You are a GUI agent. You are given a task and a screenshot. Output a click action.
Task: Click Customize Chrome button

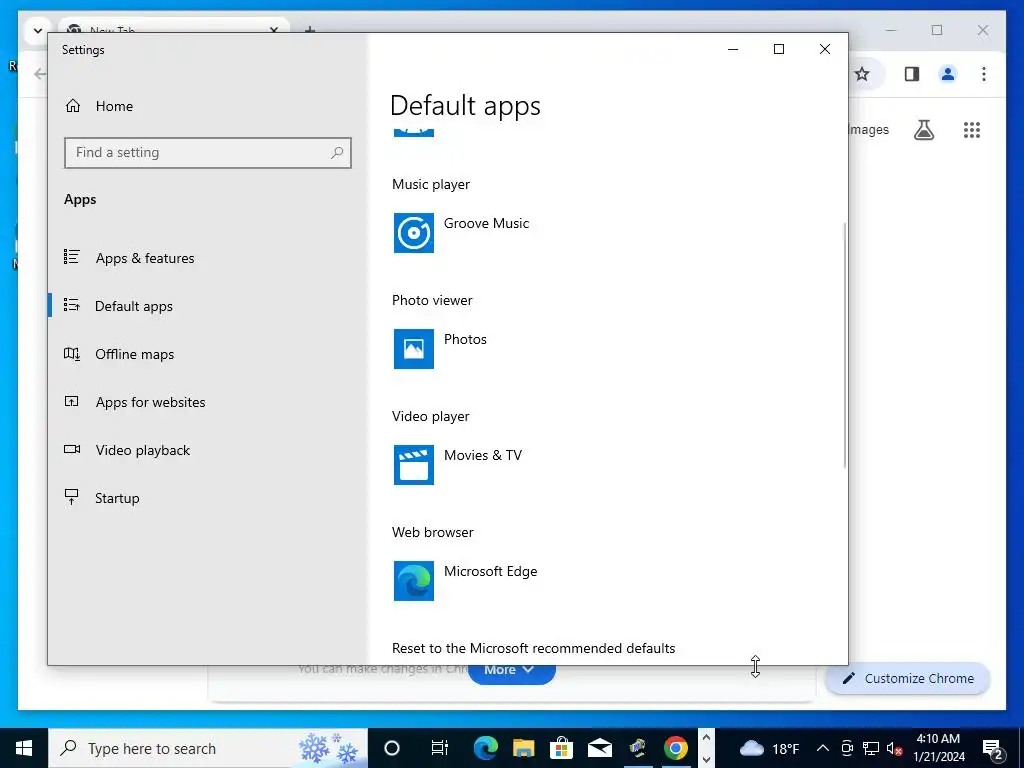coord(908,679)
